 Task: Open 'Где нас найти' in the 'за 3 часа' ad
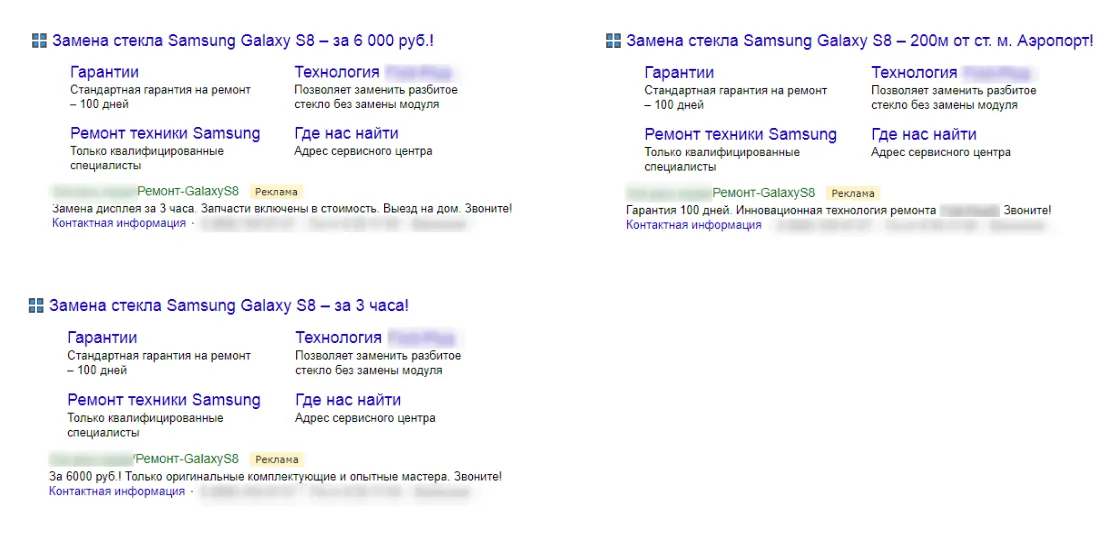(x=348, y=399)
